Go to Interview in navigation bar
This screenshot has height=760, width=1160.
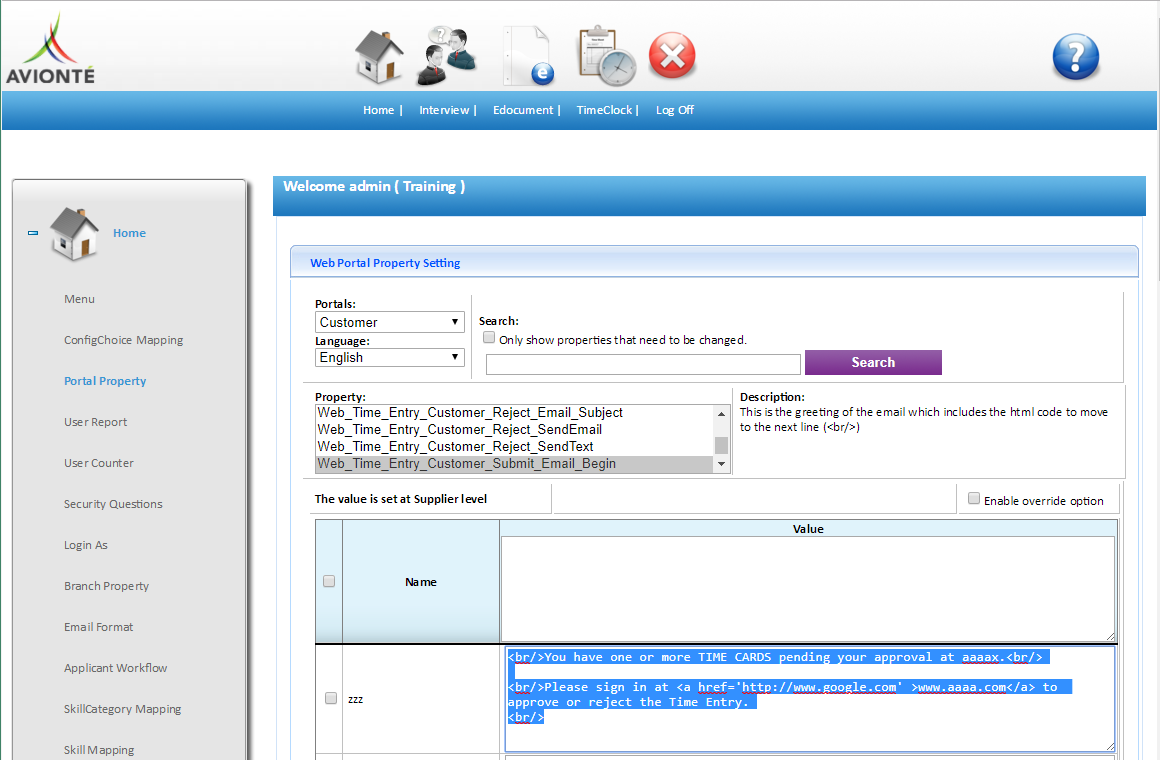444,110
